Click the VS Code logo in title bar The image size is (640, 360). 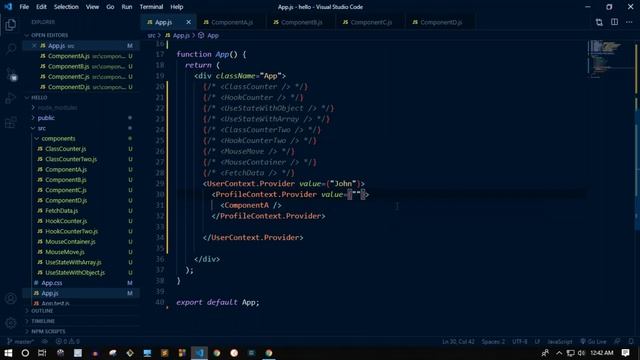[x=8, y=7]
